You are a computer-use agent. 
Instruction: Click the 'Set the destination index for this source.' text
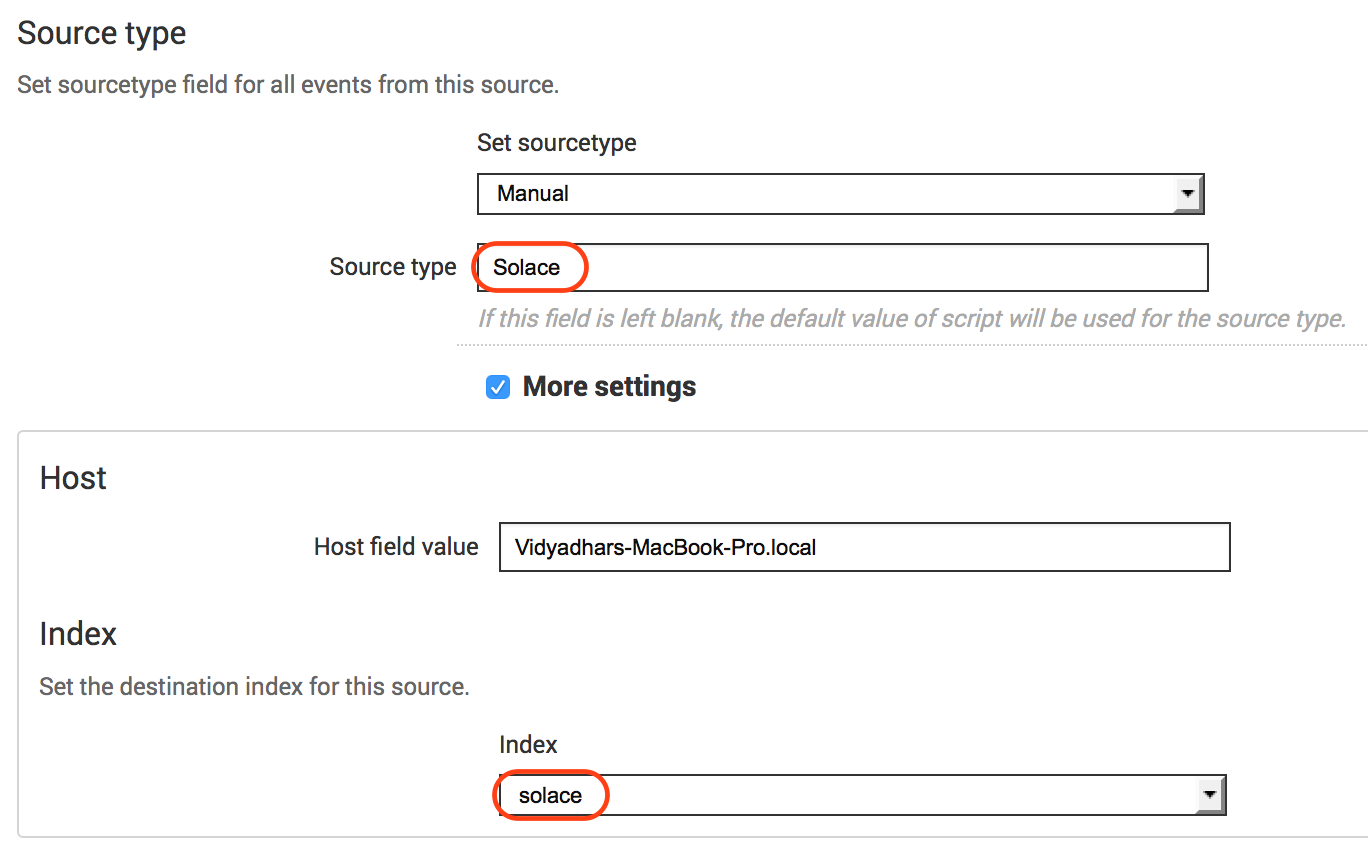coord(254,687)
